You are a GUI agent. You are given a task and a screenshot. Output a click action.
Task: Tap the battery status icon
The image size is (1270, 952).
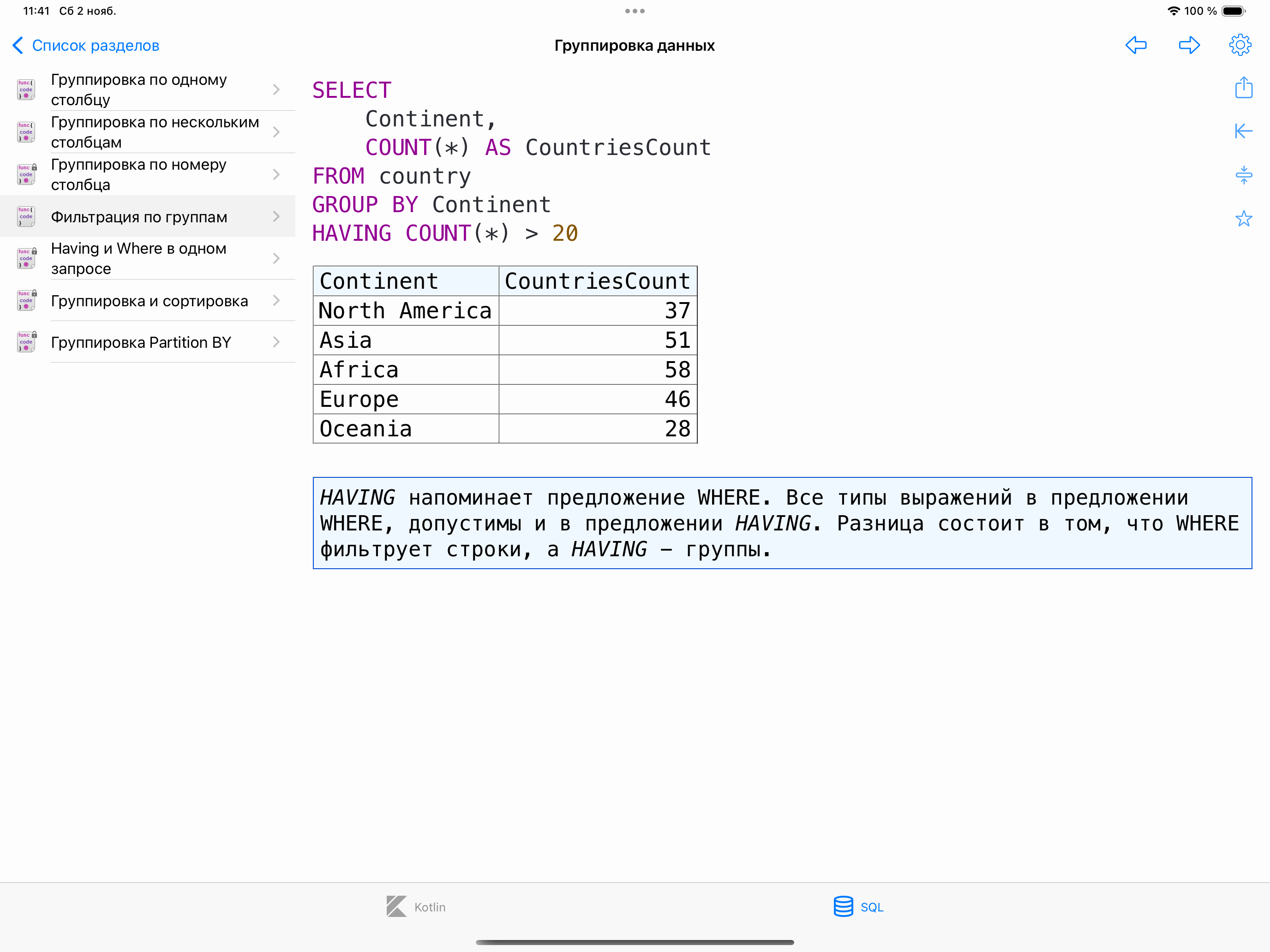[x=1234, y=11]
